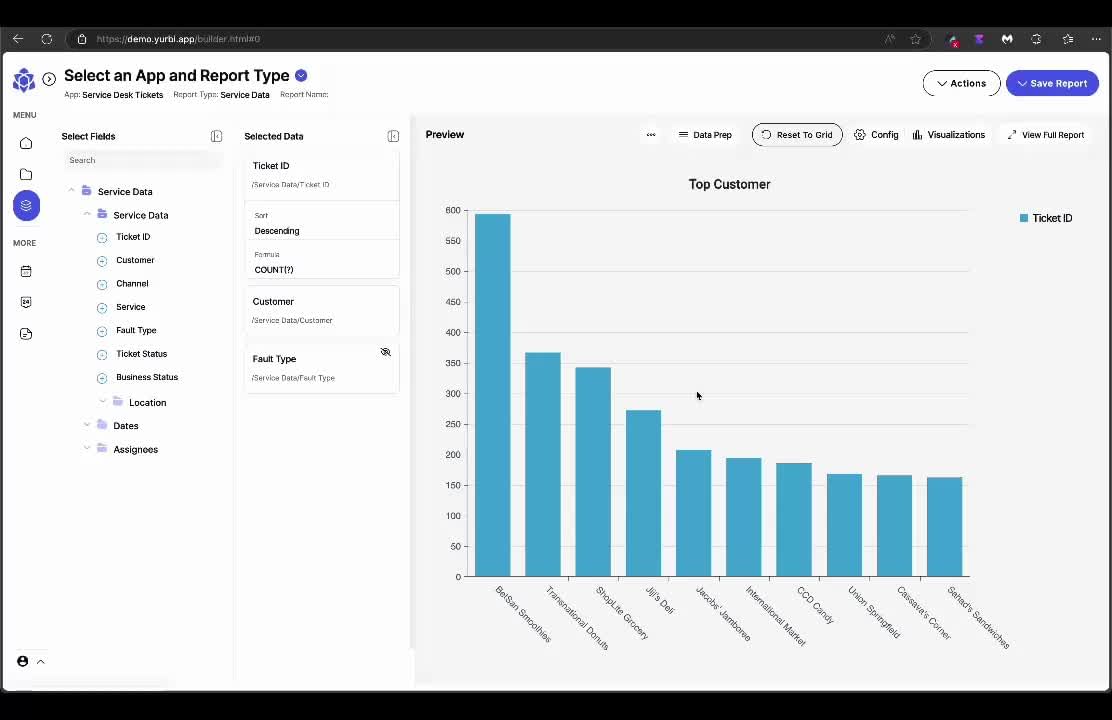This screenshot has width=1112, height=720.
Task: Toggle Ticket ID series in chart legend
Action: 1045,218
